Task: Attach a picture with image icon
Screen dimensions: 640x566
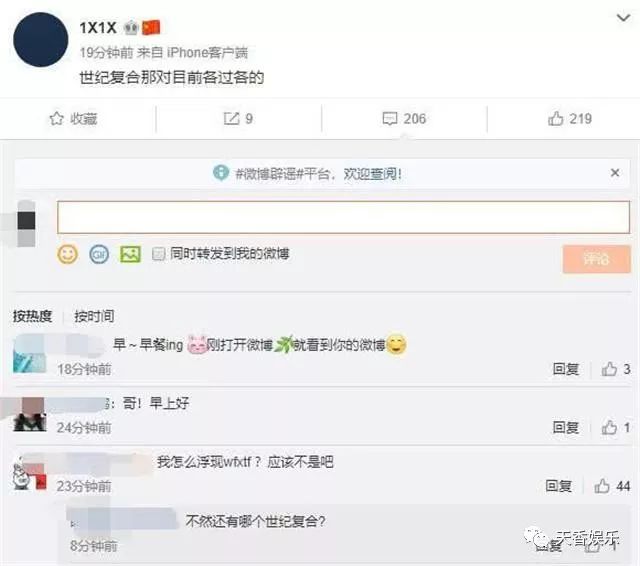Action: [x=130, y=255]
